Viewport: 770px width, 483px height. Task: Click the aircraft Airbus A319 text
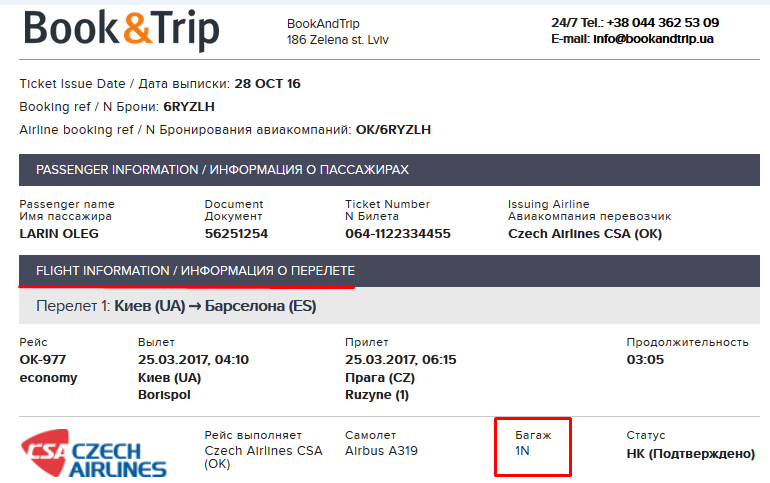[x=381, y=451]
